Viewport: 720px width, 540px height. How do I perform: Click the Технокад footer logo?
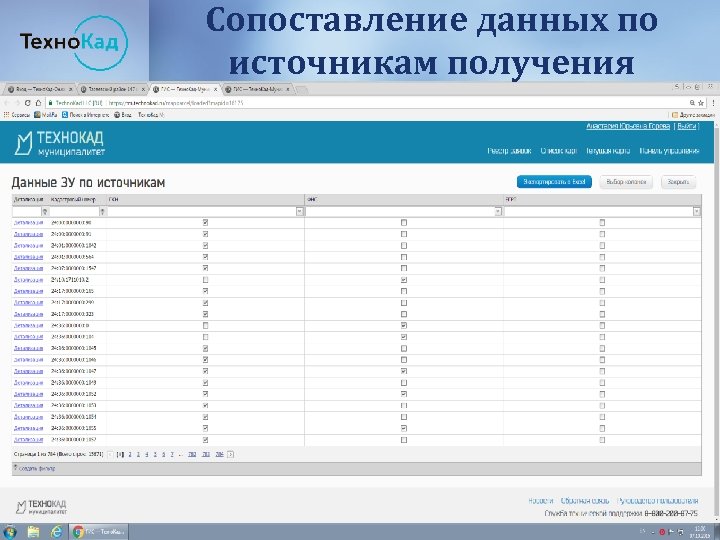41,507
